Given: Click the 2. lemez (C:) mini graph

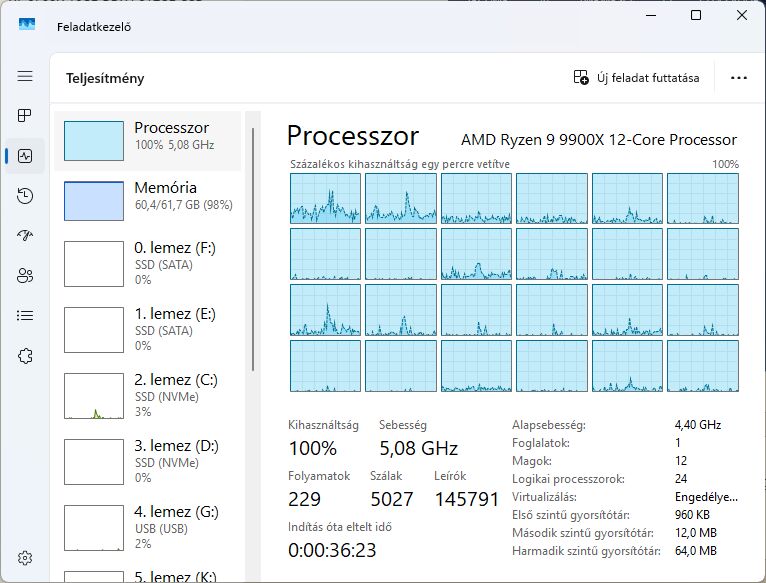Looking at the screenshot, I should click(x=94, y=396).
